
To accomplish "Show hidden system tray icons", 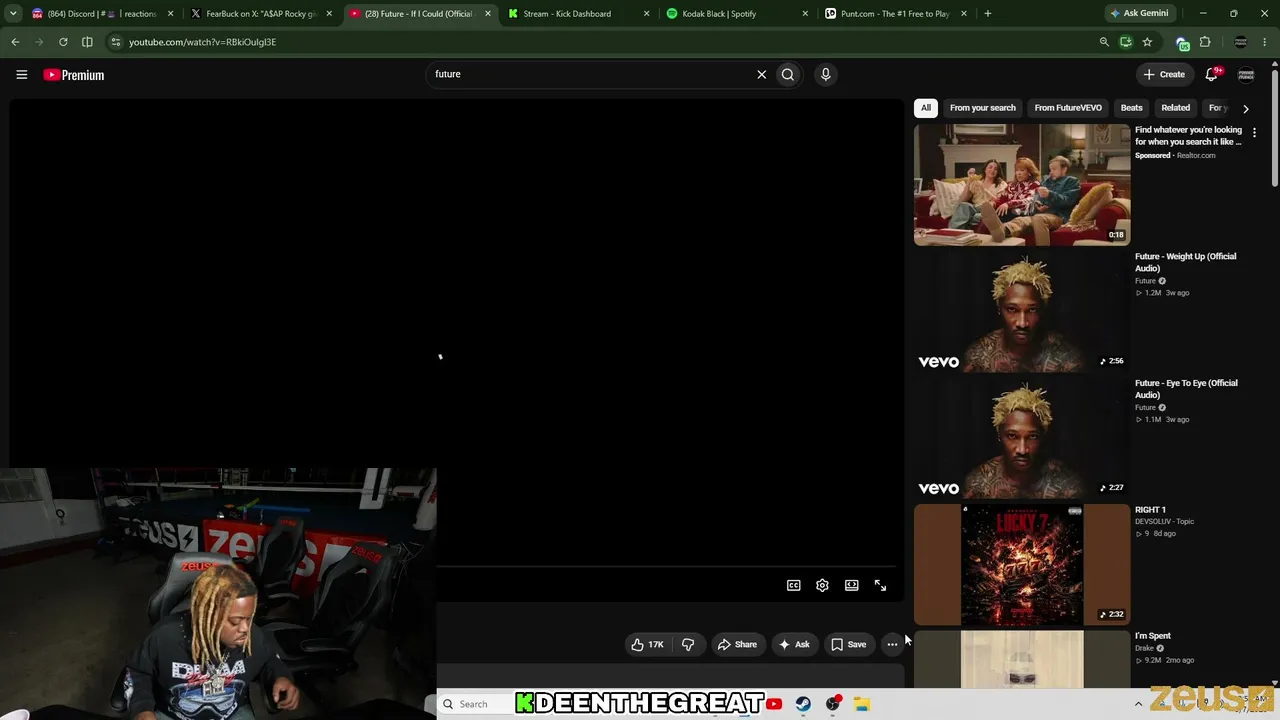I will tap(1138, 704).
